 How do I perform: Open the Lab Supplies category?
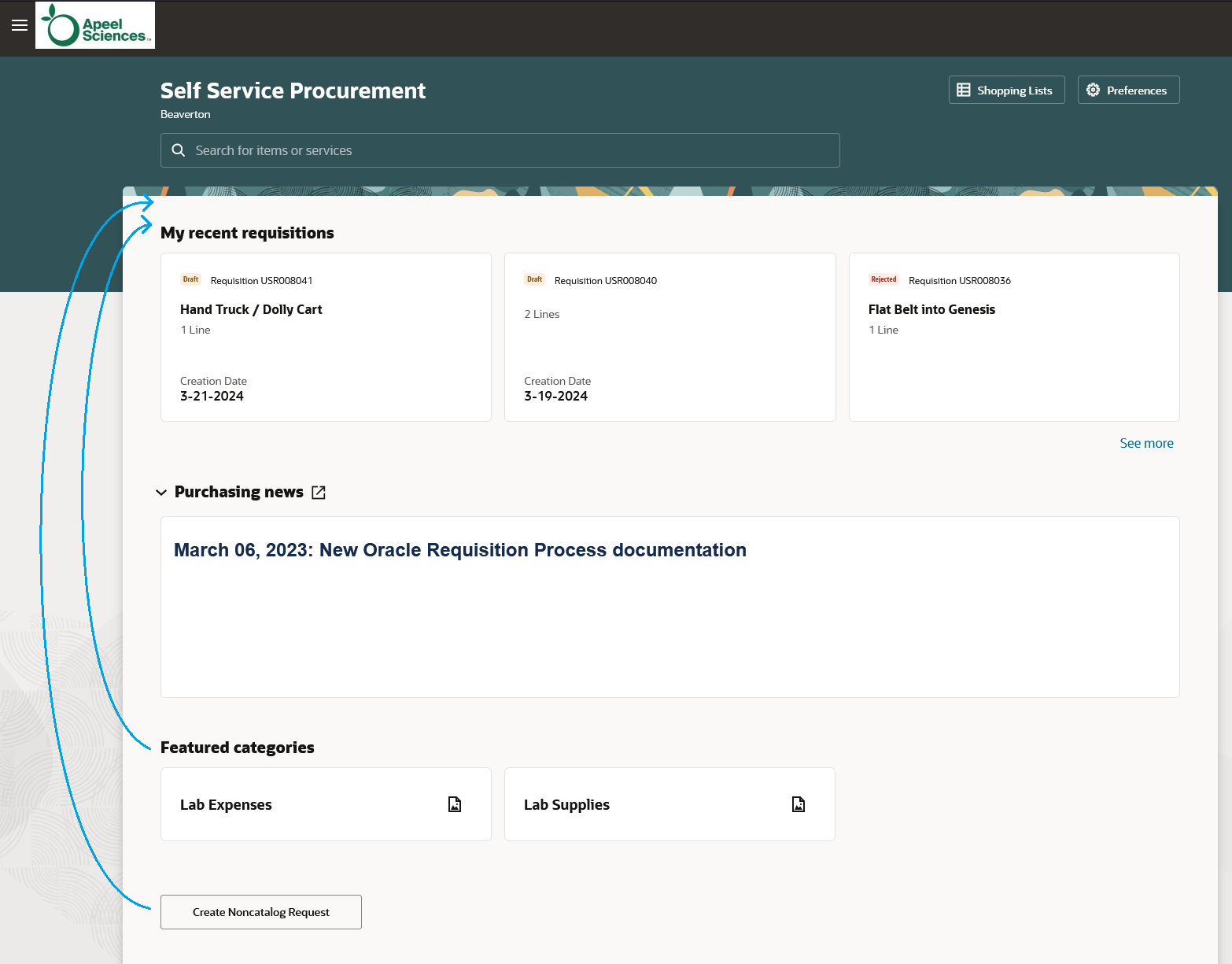669,804
